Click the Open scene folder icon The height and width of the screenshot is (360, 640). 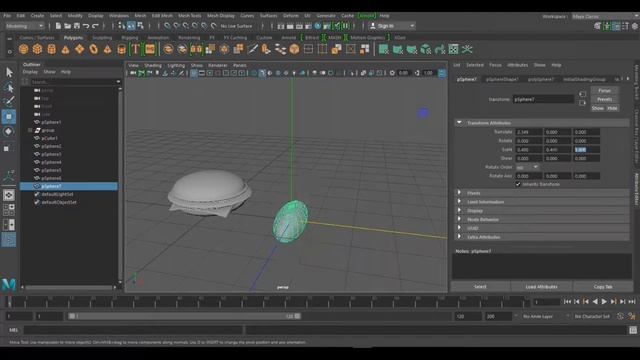point(67,26)
